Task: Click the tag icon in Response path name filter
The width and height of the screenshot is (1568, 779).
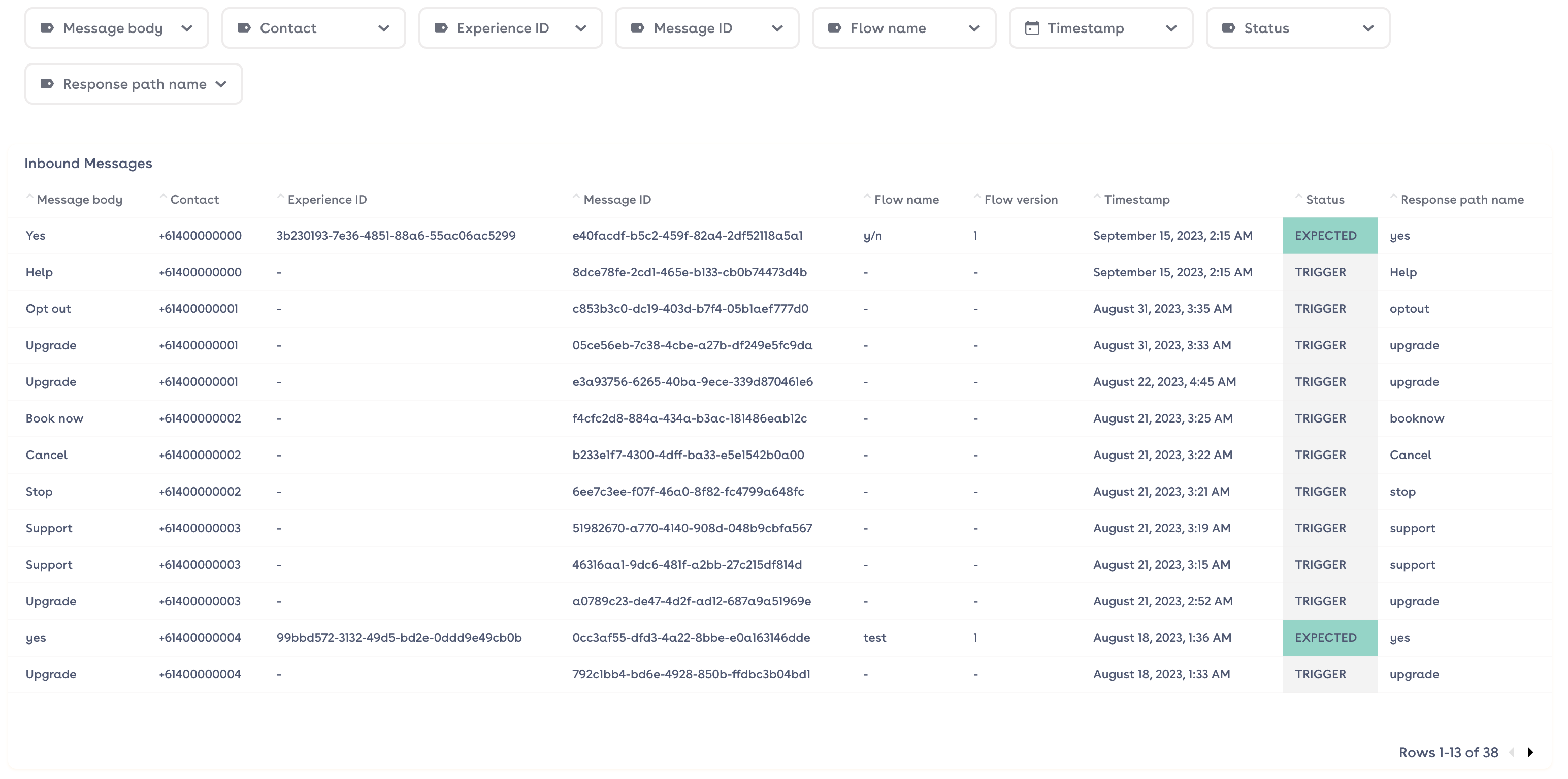Action: [47, 84]
